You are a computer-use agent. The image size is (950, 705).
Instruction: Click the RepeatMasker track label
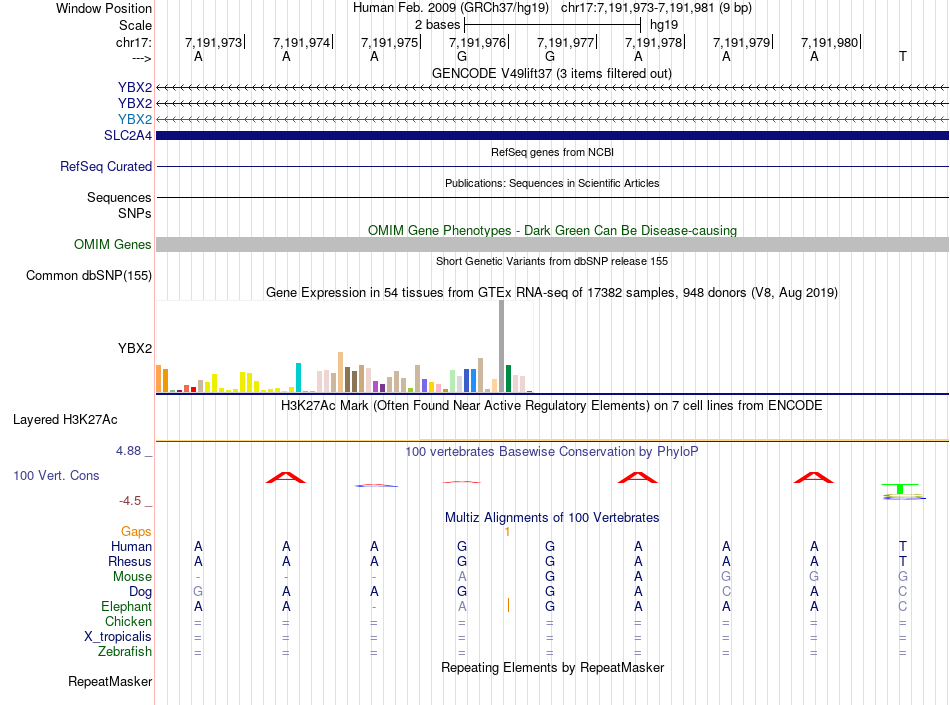pyautogui.click(x=110, y=681)
